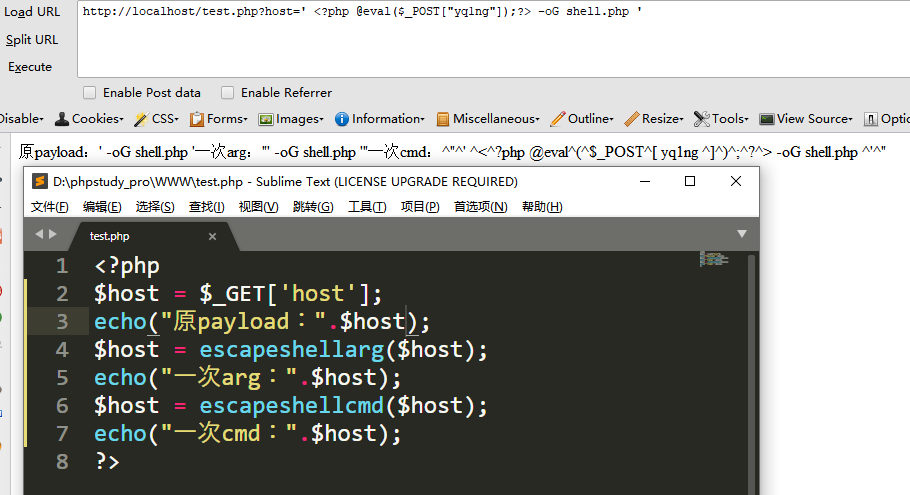Click the Execute button in HackBar
The image size is (910, 495).
point(30,67)
